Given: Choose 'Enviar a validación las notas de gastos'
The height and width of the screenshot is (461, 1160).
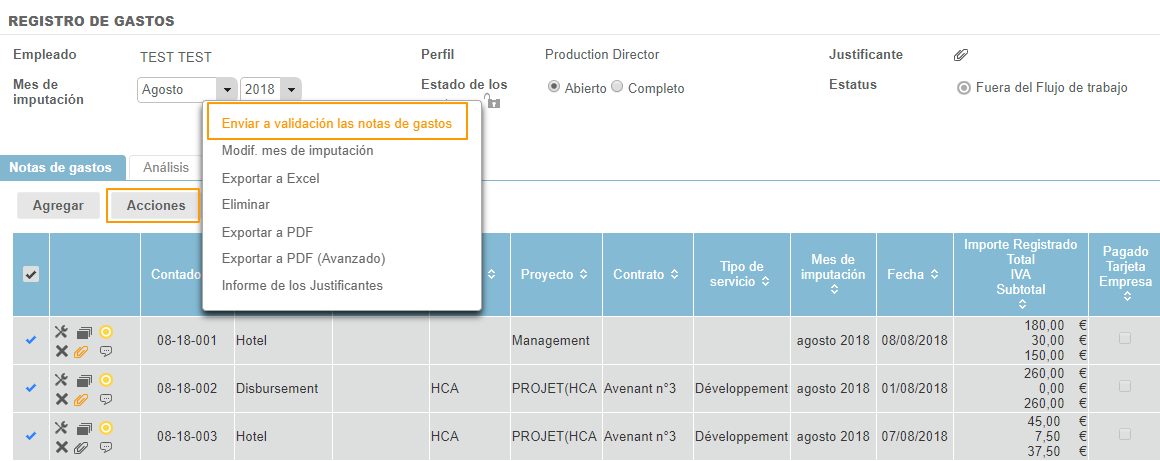Looking at the screenshot, I should 336,123.
